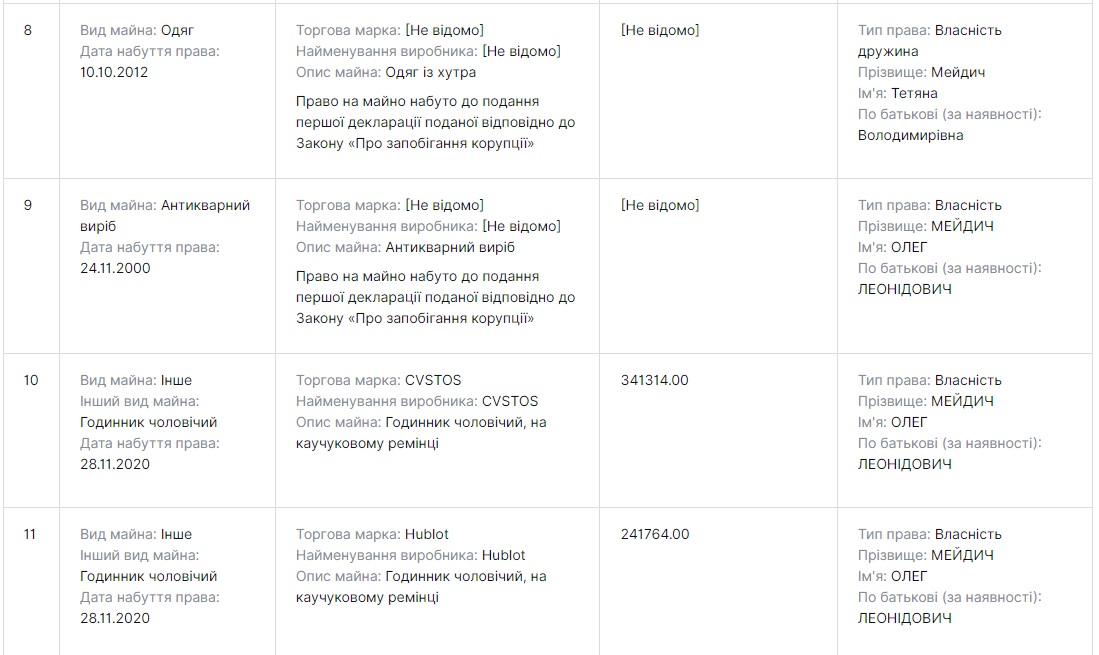Click row number 10 cell
Image resolution: width=1099 pixels, height=655 pixels.
coord(30,380)
